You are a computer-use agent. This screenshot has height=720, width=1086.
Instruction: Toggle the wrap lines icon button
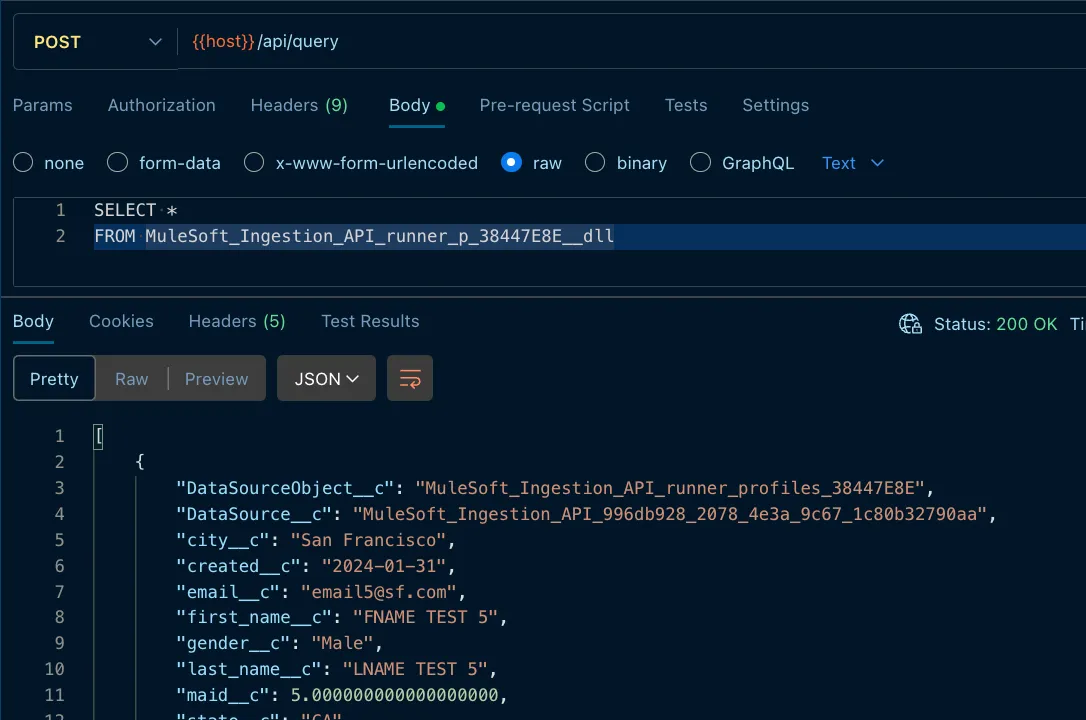coord(410,378)
